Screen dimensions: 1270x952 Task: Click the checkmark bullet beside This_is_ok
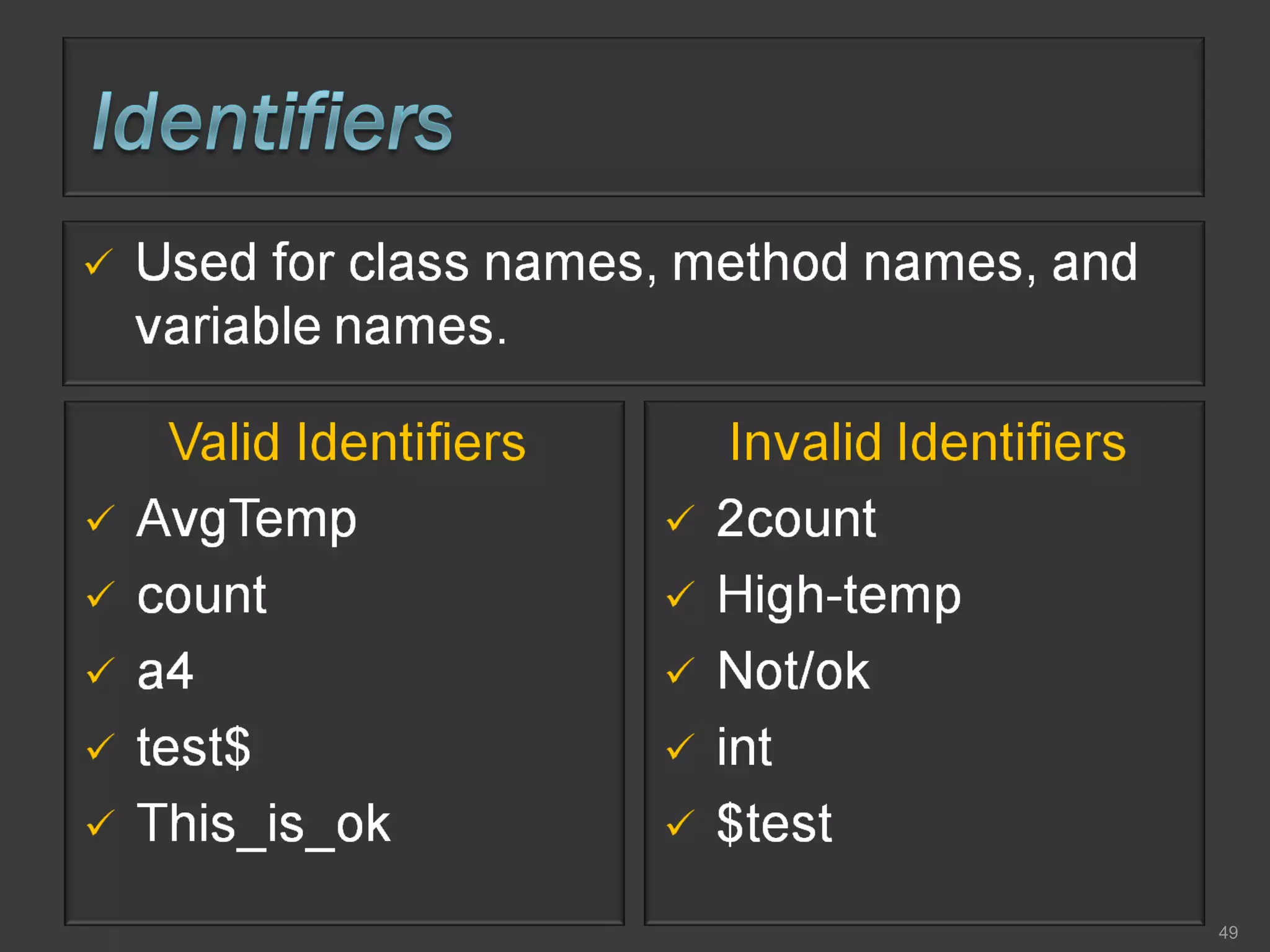click(x=100, y=824)
